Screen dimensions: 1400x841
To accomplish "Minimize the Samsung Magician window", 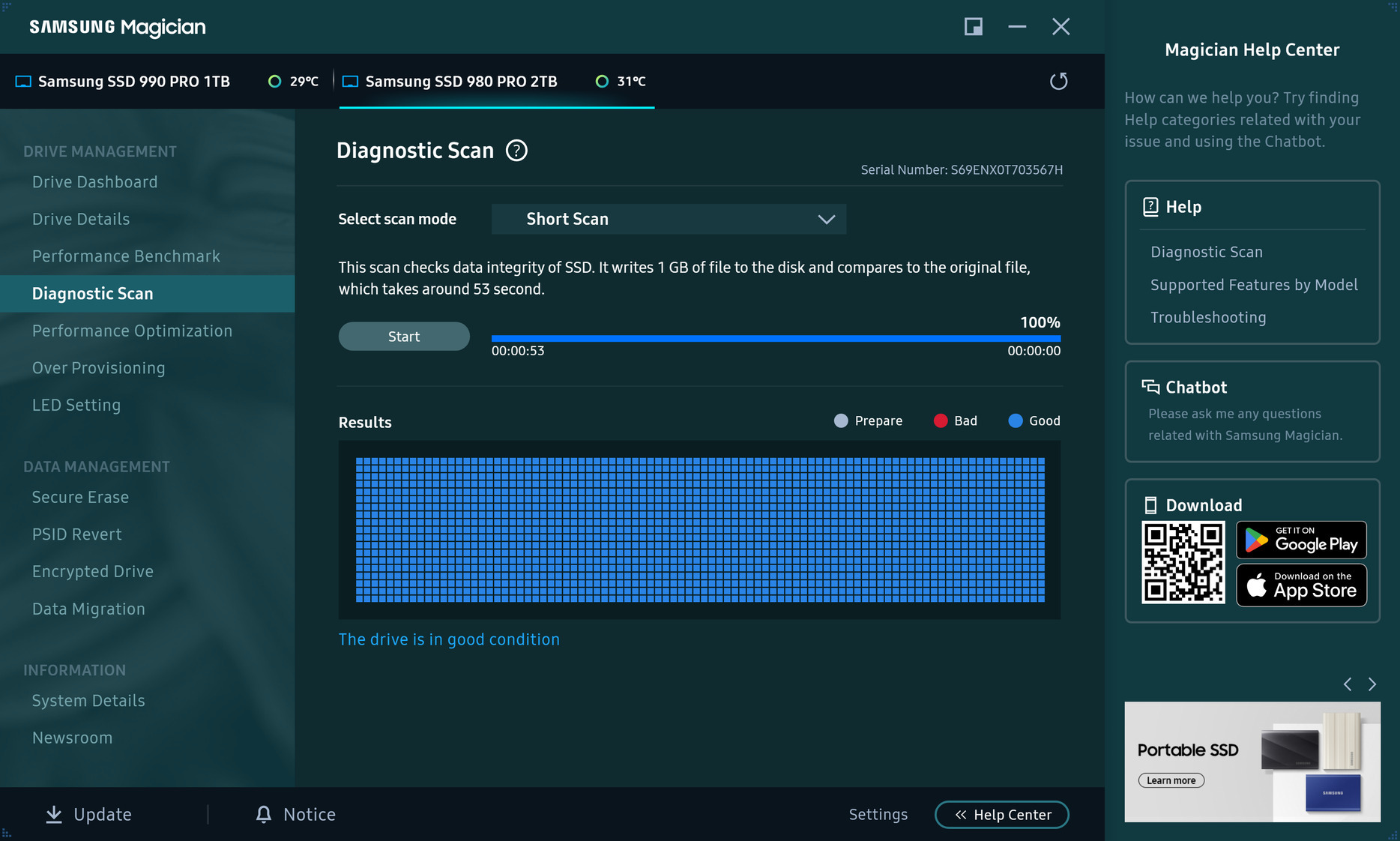I will coord(1017,27).
